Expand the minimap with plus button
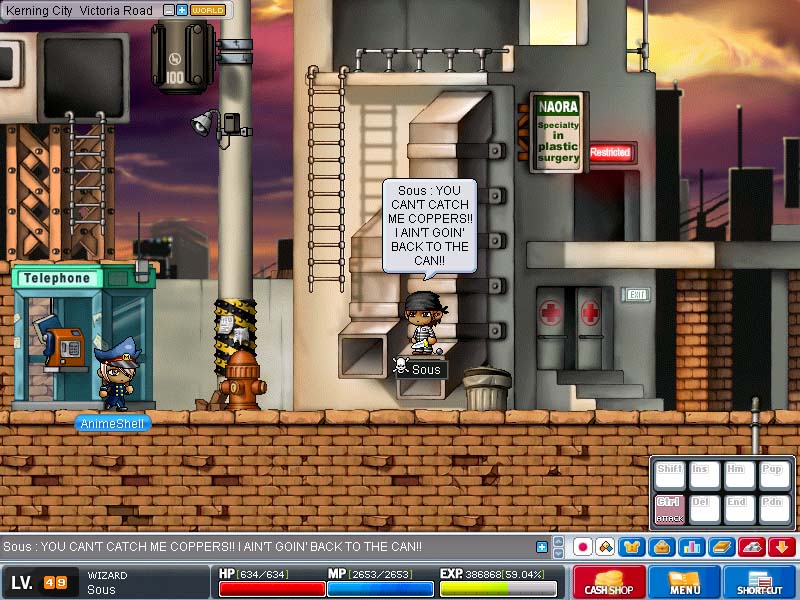The height and width of the screenshot is (600, 800). [182, 10]
